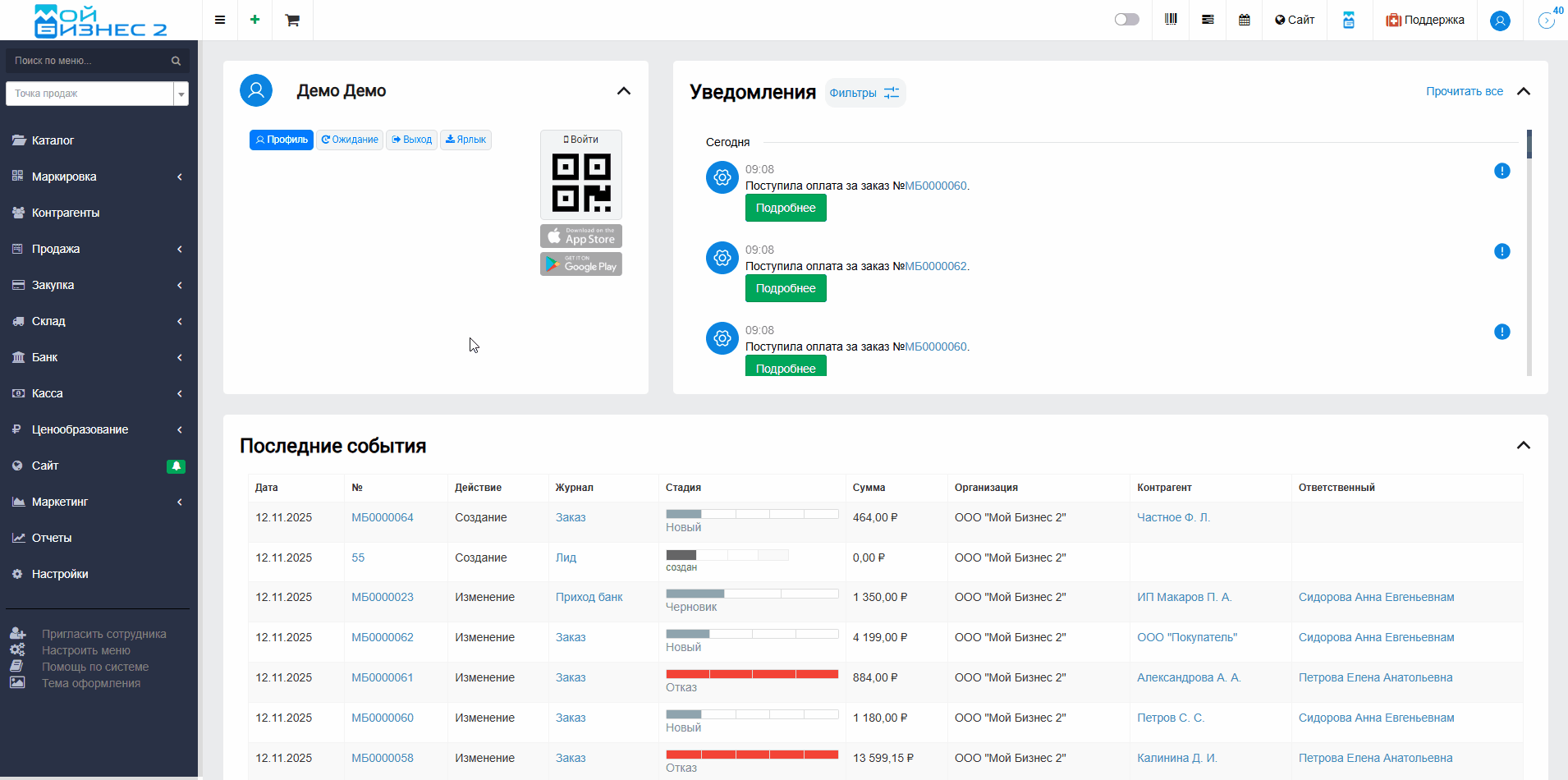Viewport: 1568px width, 780px height.
Task: Expand the Склад menu item
Action: click(99, 321)
